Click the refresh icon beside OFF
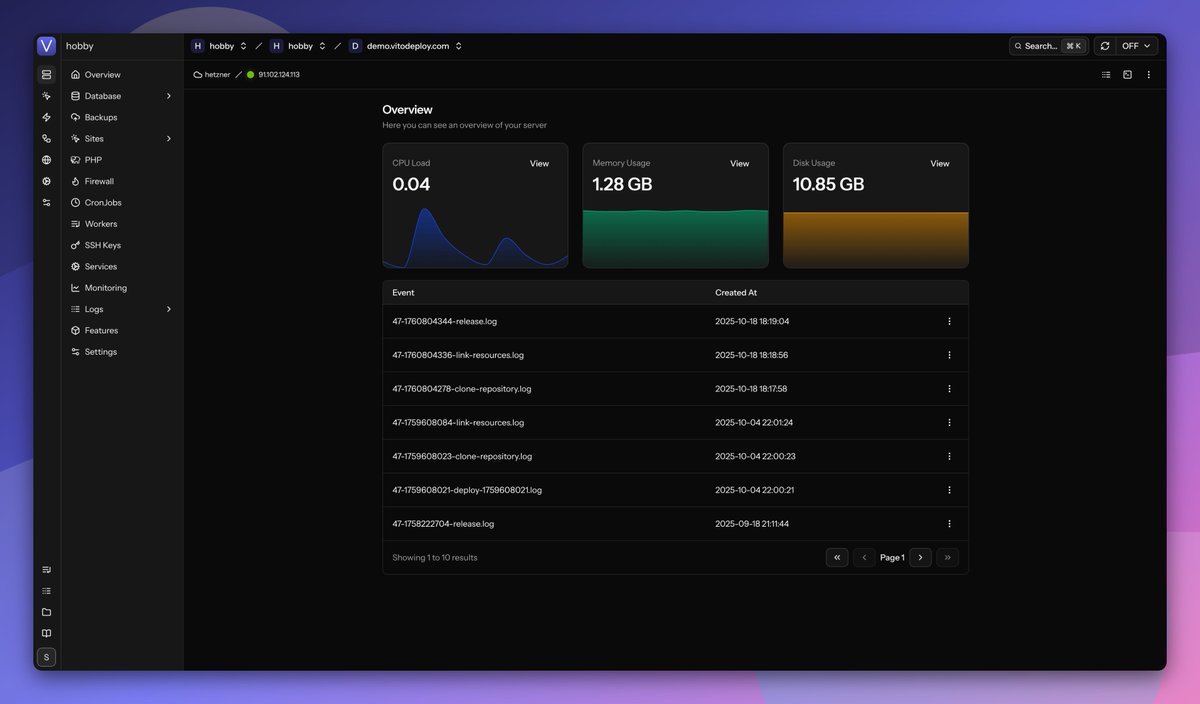 [x=1105, y=46]
